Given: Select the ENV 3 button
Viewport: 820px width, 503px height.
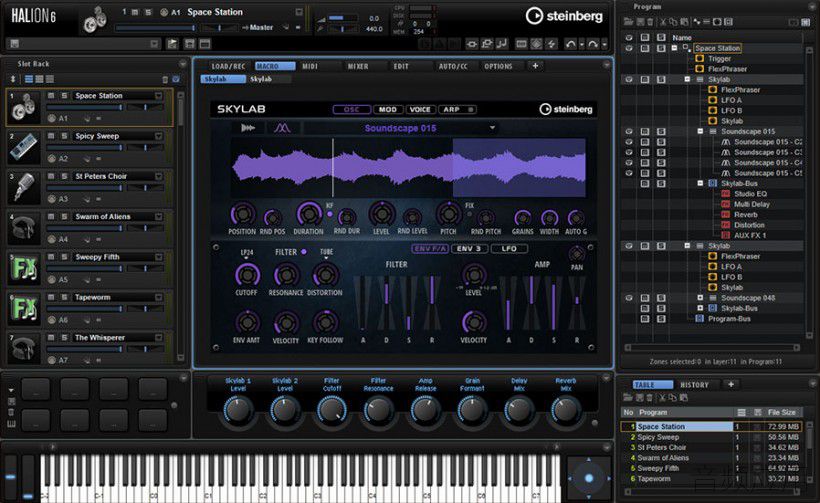Looking at the screenshot, I should pos(469,249).
